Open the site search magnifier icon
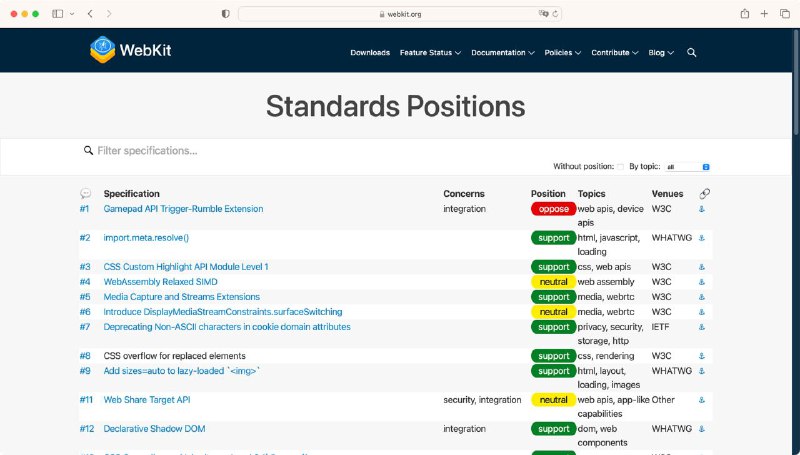Screen dimensions: 800x455 691,53
